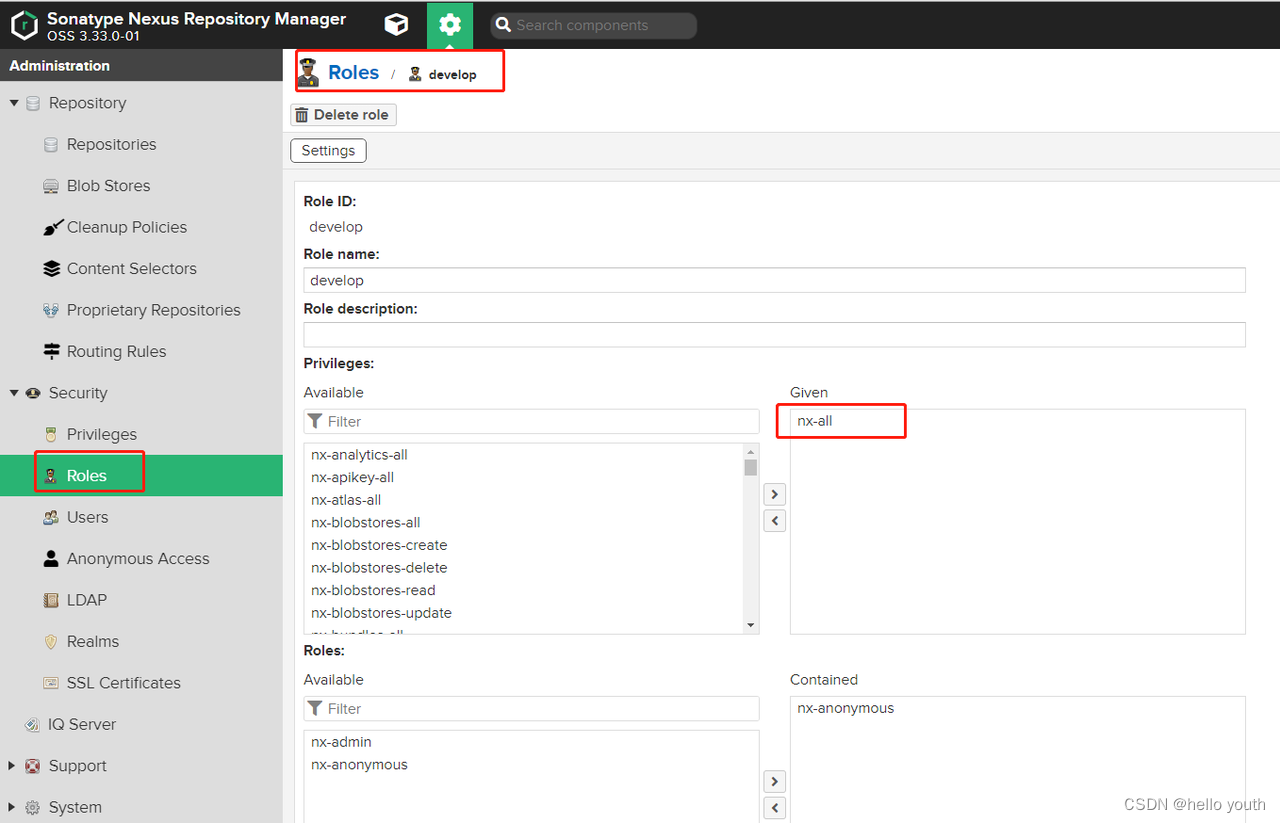Click the Role description input field

click(x=775, y=334)
